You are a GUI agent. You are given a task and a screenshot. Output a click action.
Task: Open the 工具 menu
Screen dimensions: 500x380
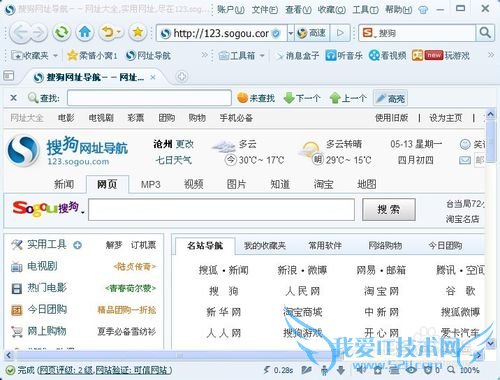[x=365, y=10]
